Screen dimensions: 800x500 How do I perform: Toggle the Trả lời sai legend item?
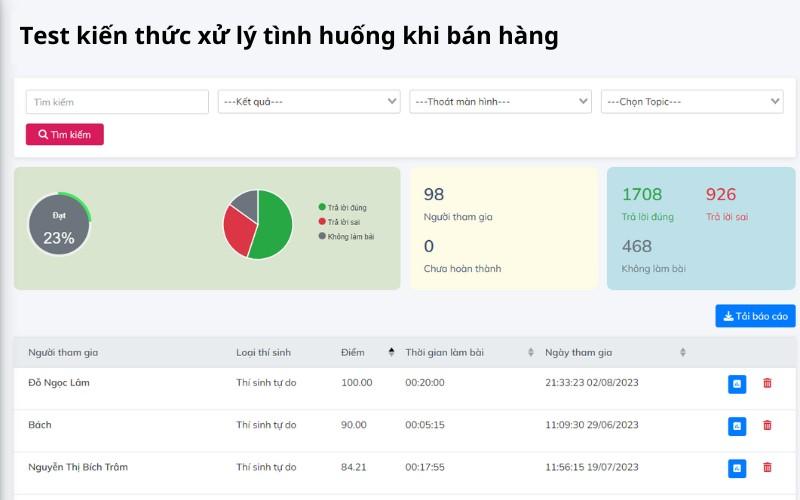[339, 222]
